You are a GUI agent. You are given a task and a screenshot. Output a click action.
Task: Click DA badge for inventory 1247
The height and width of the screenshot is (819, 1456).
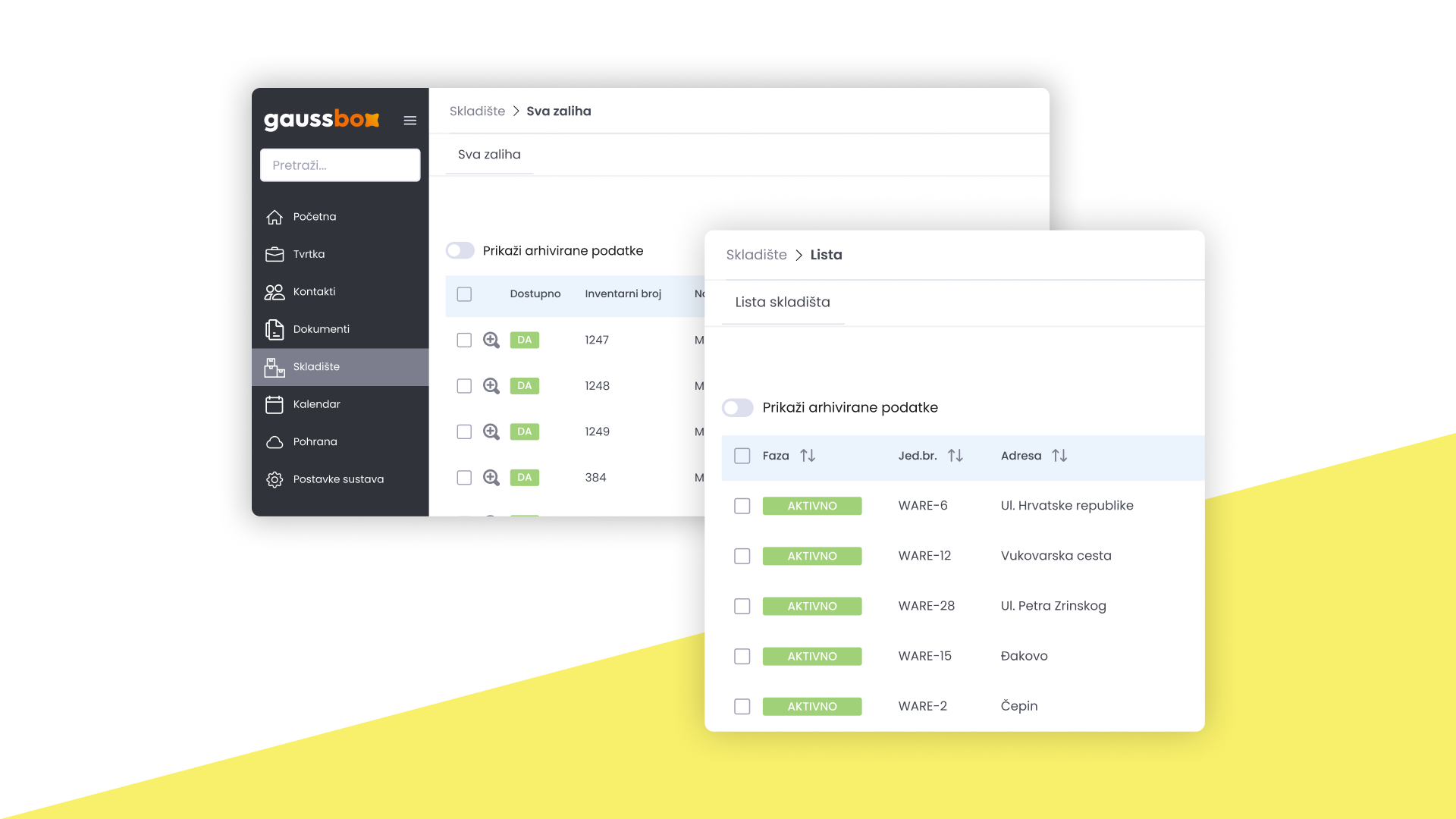pos(525,340)
